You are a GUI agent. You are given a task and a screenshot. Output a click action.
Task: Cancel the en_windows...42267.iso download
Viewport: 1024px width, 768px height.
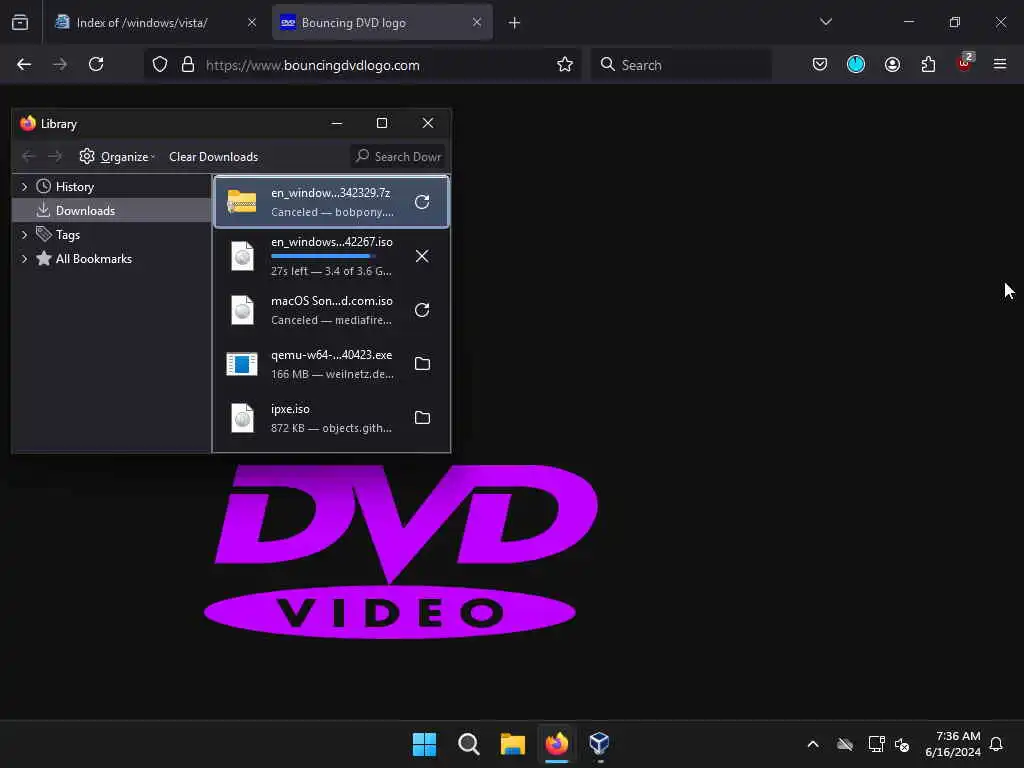(422, 256)
